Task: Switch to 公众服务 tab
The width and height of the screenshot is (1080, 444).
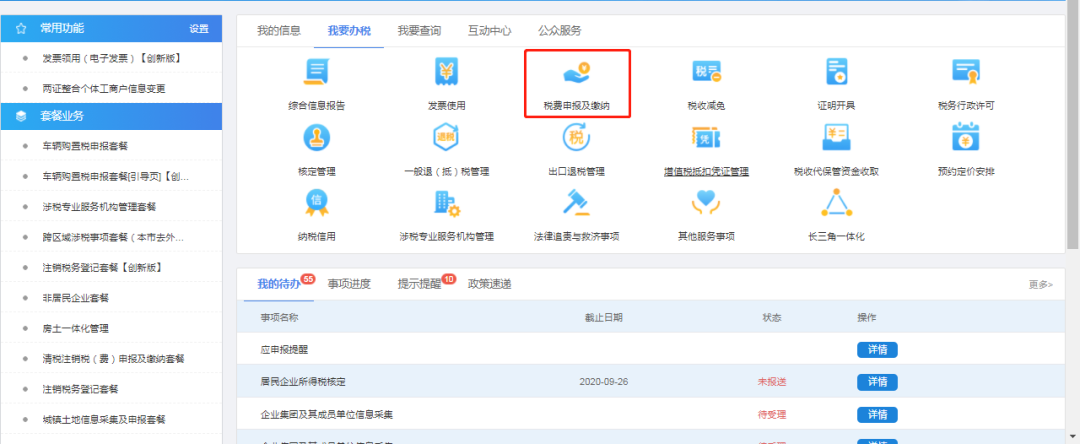Action: coord(560,30)
